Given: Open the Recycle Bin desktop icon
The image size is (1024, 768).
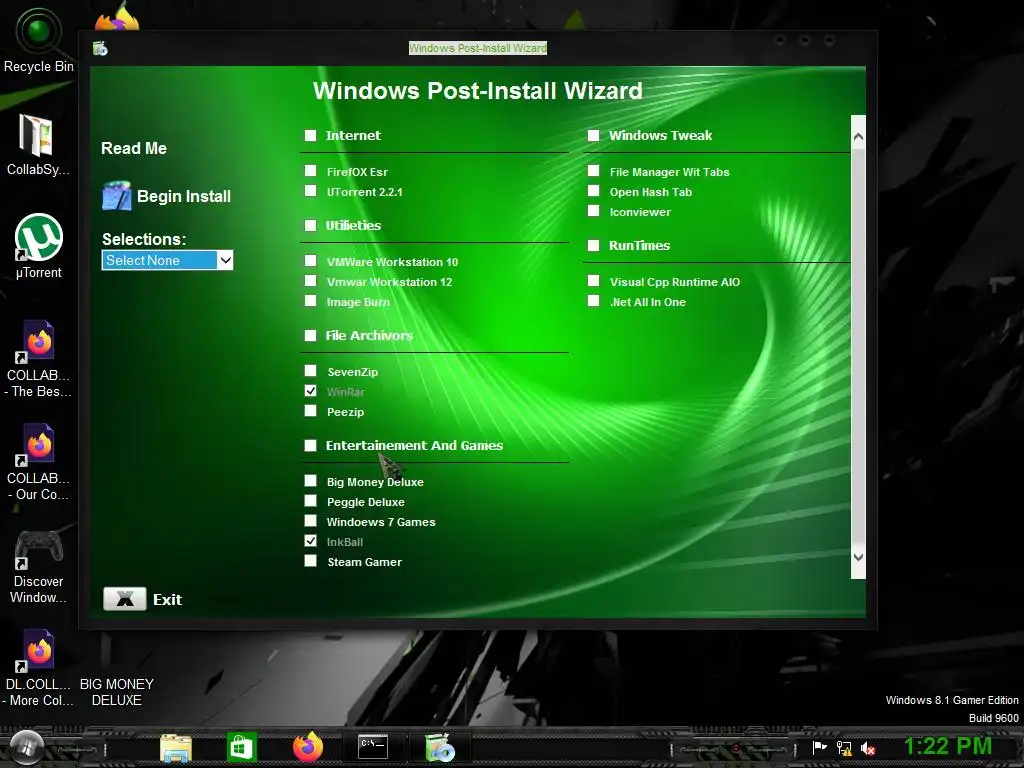Looking at the screenshot, I should (x=39, y=40).
